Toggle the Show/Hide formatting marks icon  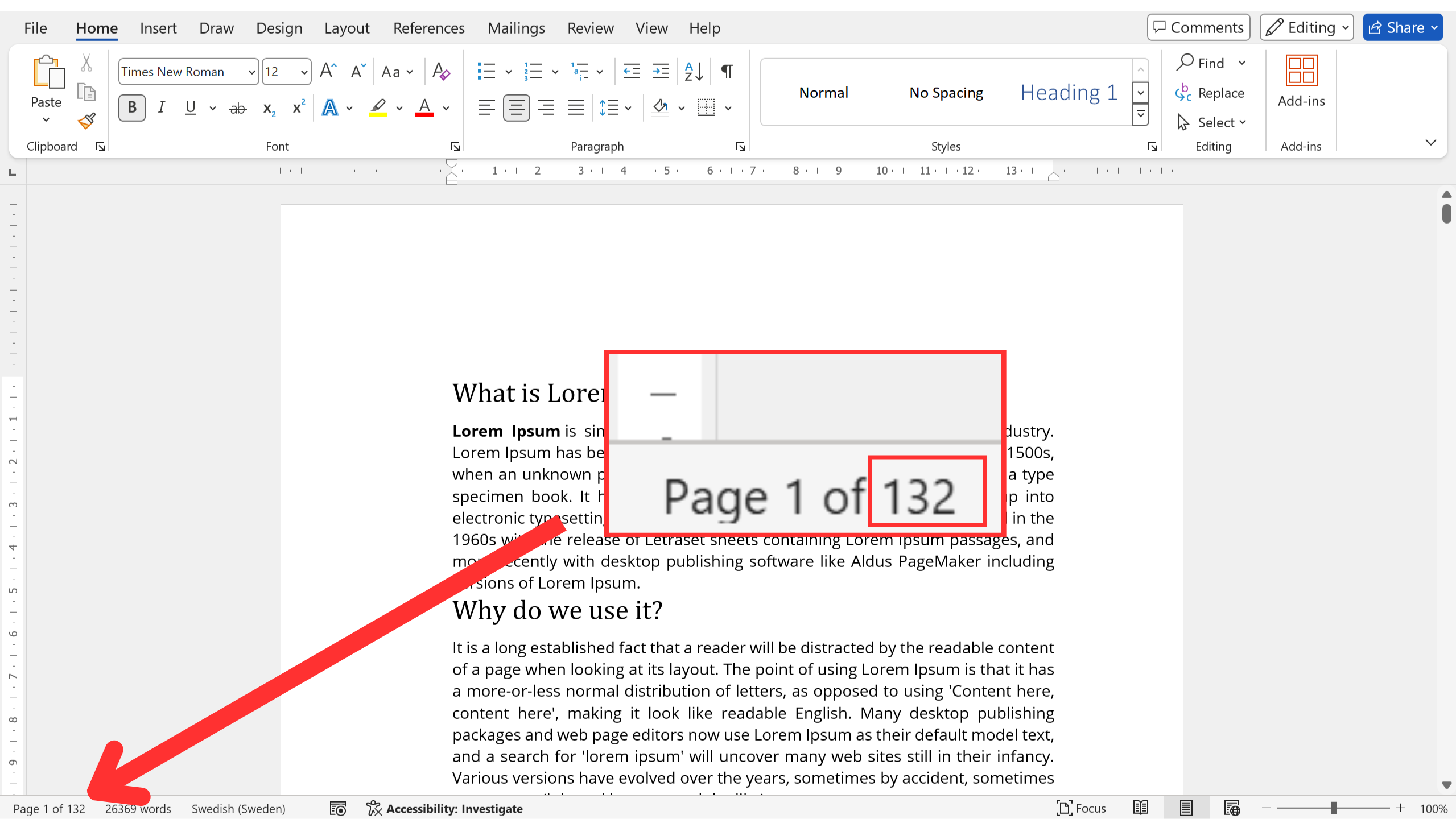727,70
